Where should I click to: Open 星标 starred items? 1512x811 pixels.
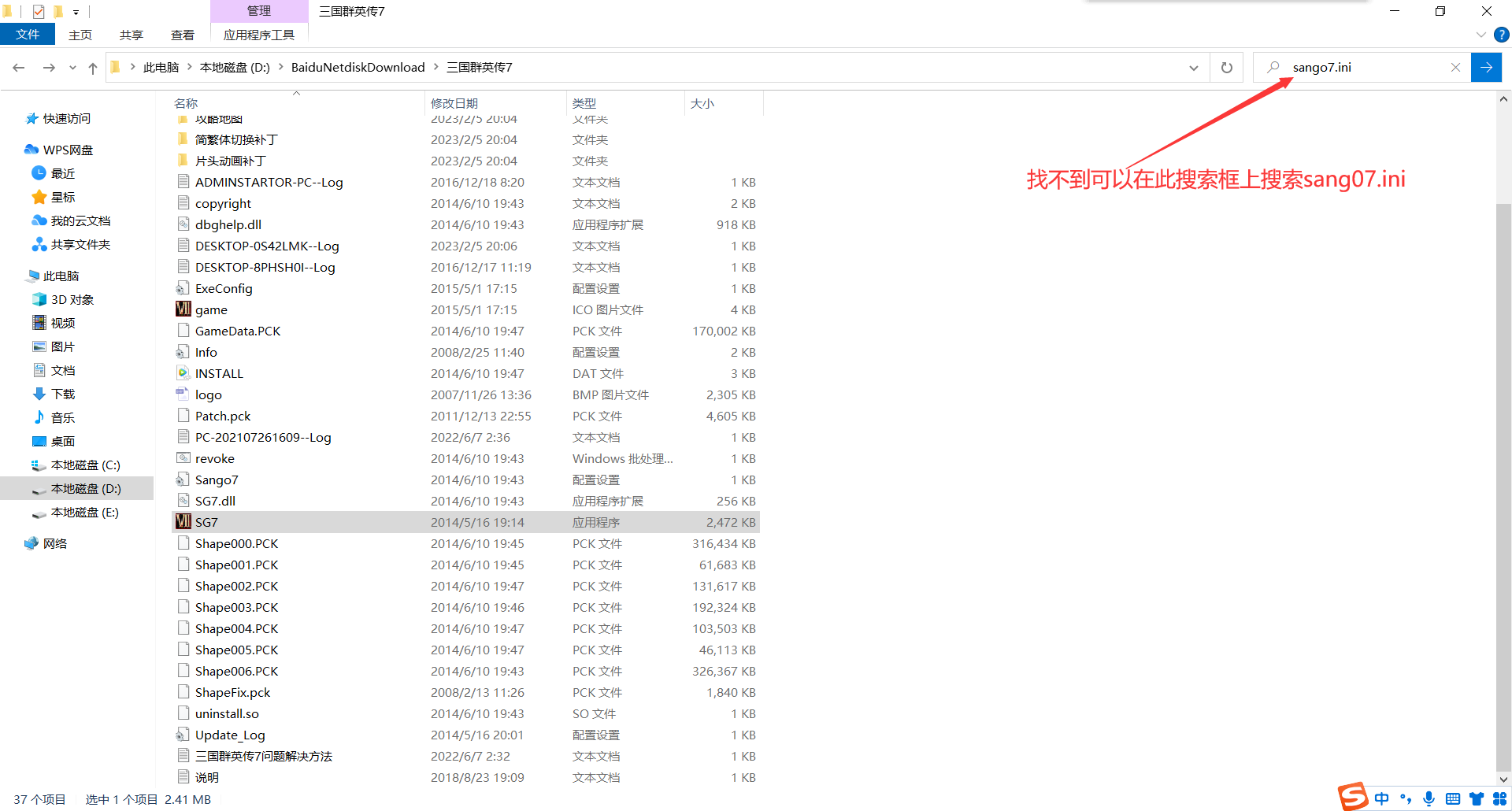54,197
